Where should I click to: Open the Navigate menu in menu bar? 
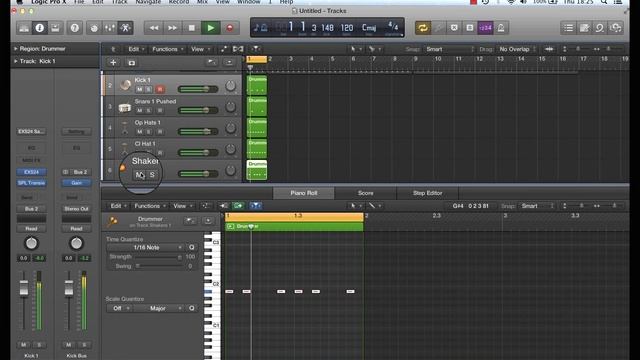[148, 2]
